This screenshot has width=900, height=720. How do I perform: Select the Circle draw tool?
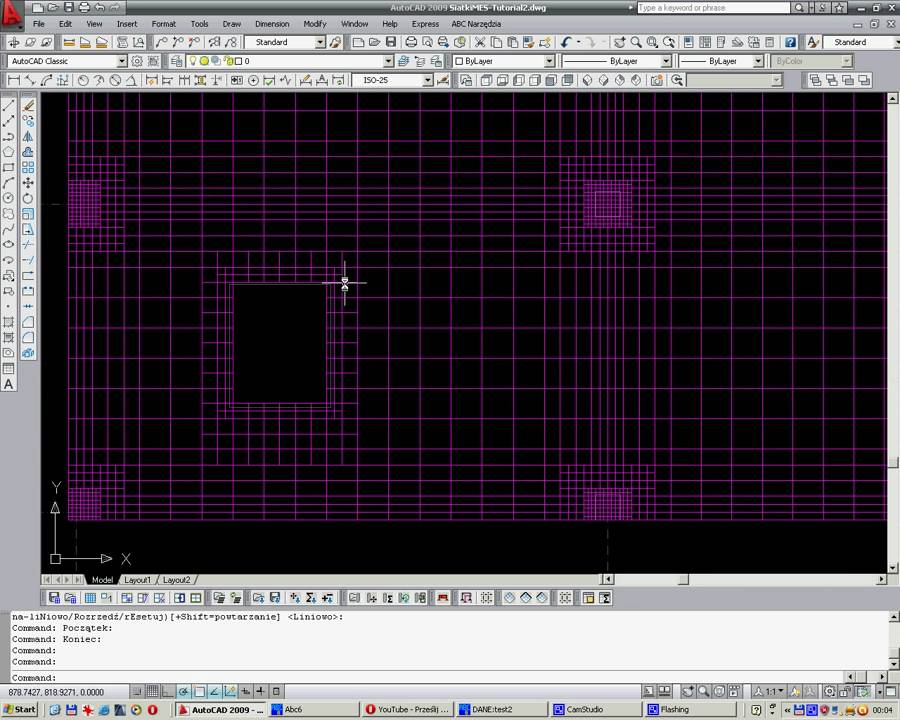click(x=9, y=199)
